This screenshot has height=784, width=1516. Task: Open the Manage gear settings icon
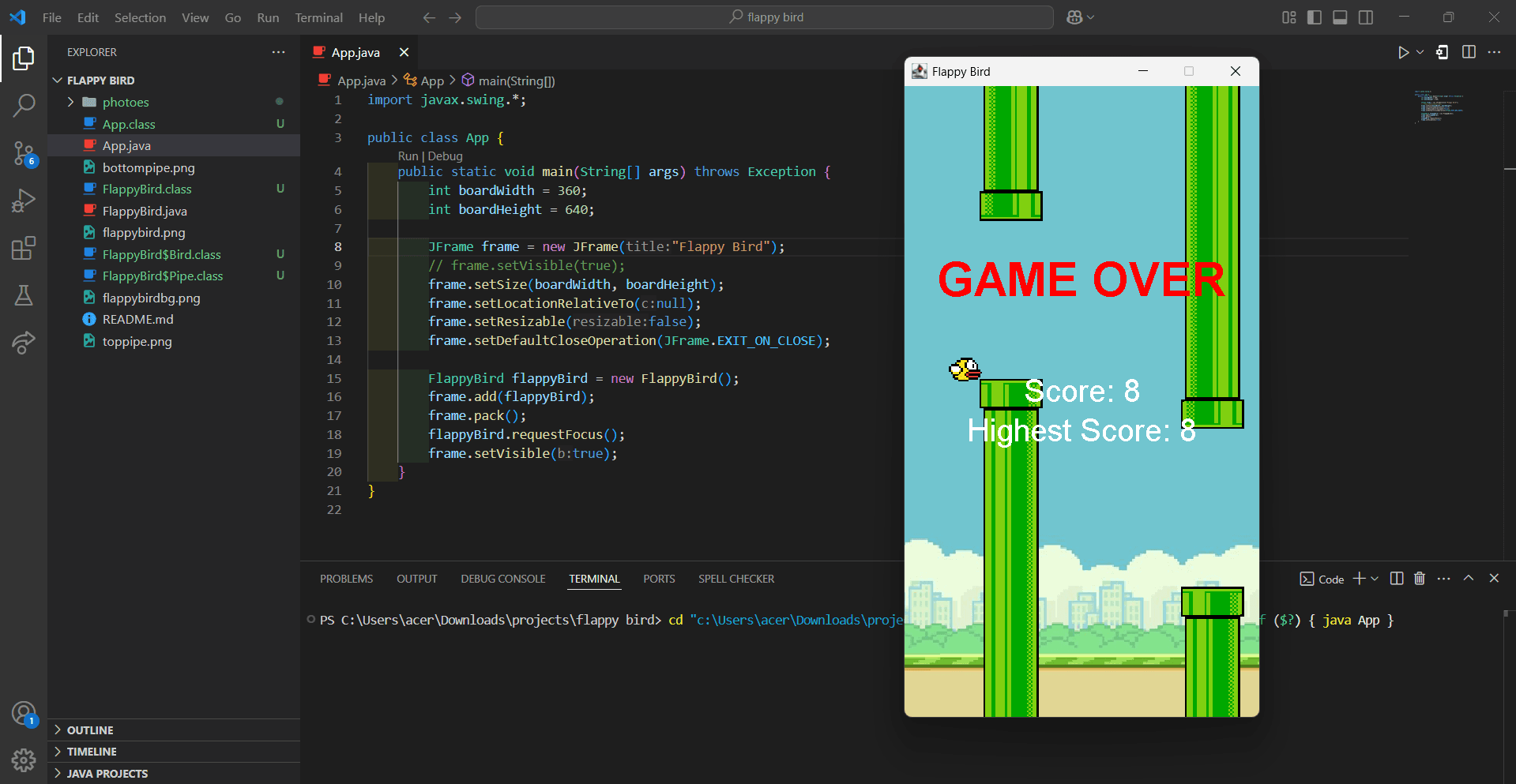[x=24, y=760]
